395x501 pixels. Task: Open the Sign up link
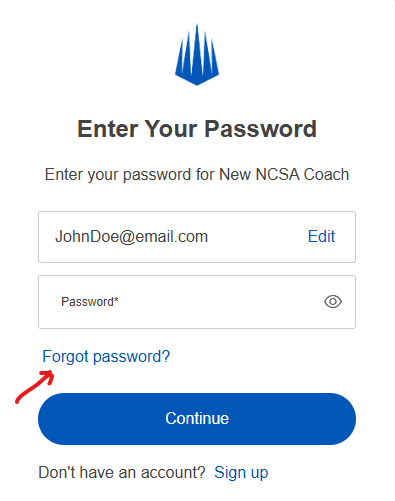tap(241, 473)
